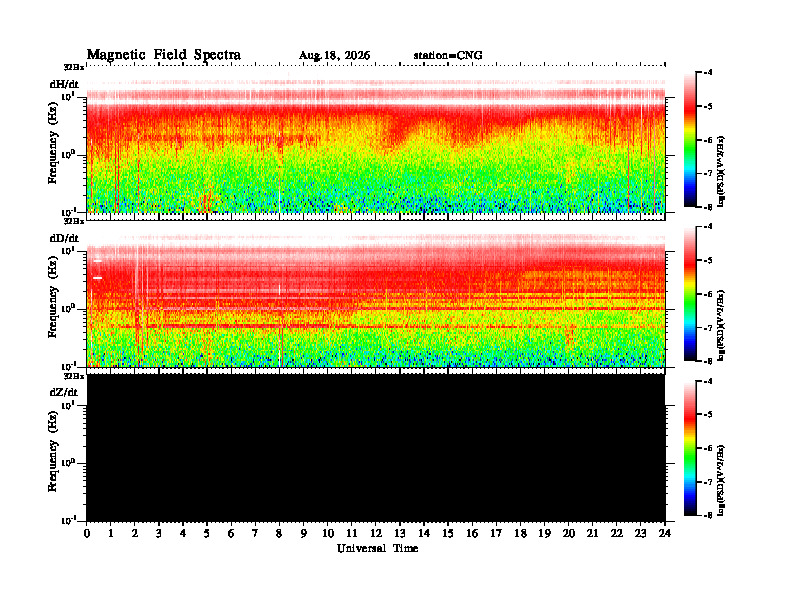Click the blank black dZ/dt plot

click(376, 448)
